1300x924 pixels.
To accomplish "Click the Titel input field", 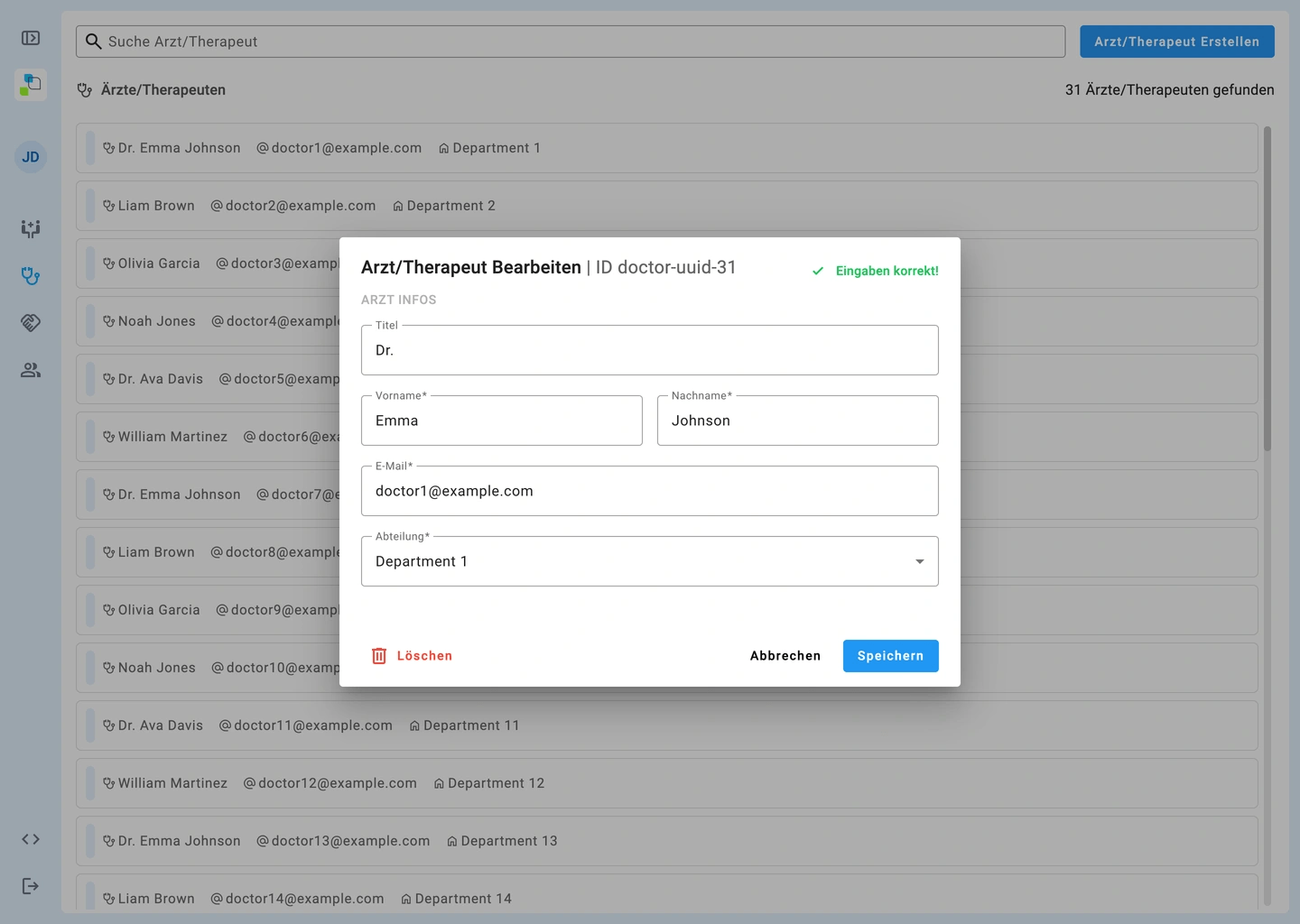I will [649, 350].
